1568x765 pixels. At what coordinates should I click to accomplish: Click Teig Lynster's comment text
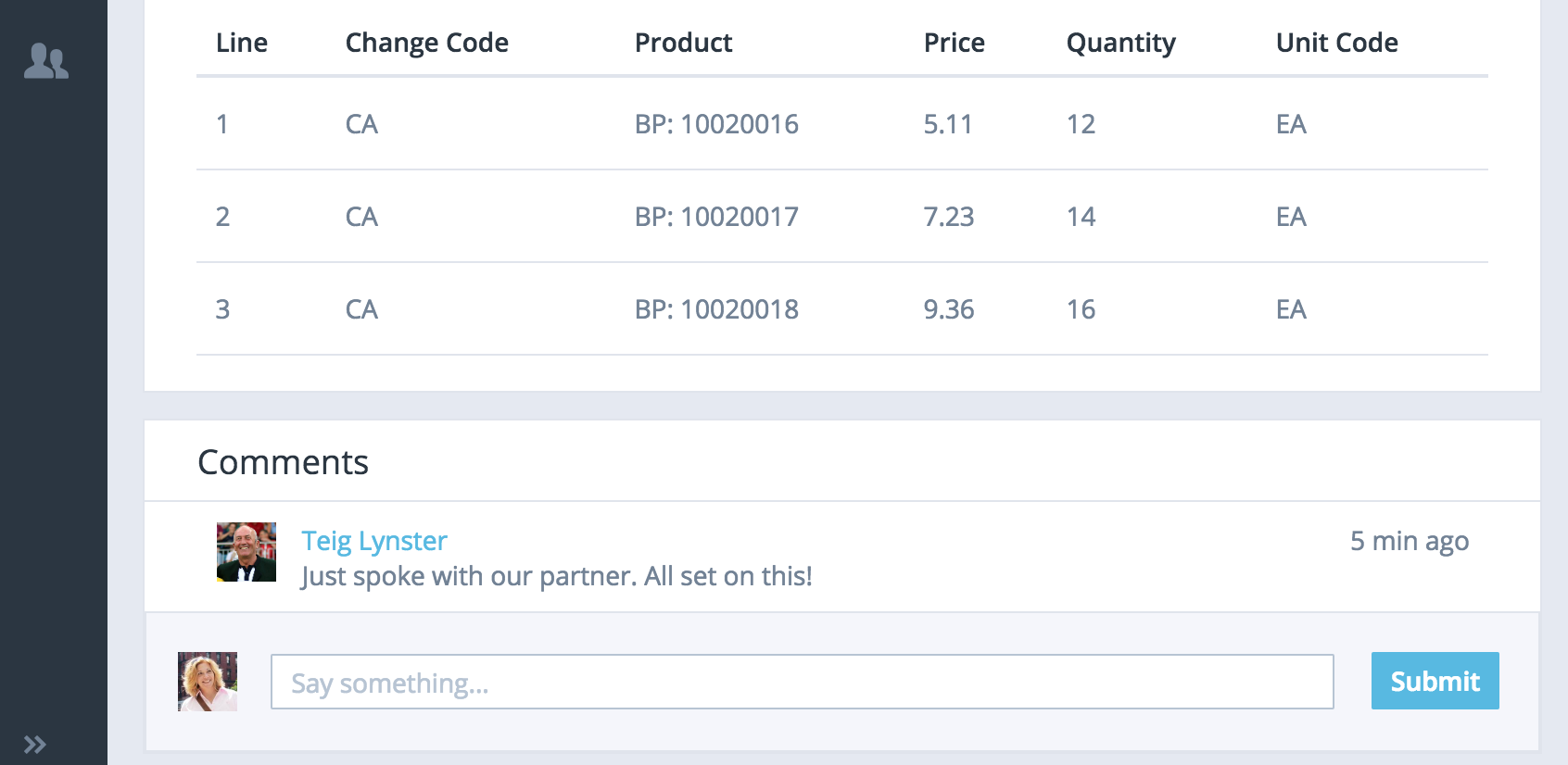click(555, 575)
